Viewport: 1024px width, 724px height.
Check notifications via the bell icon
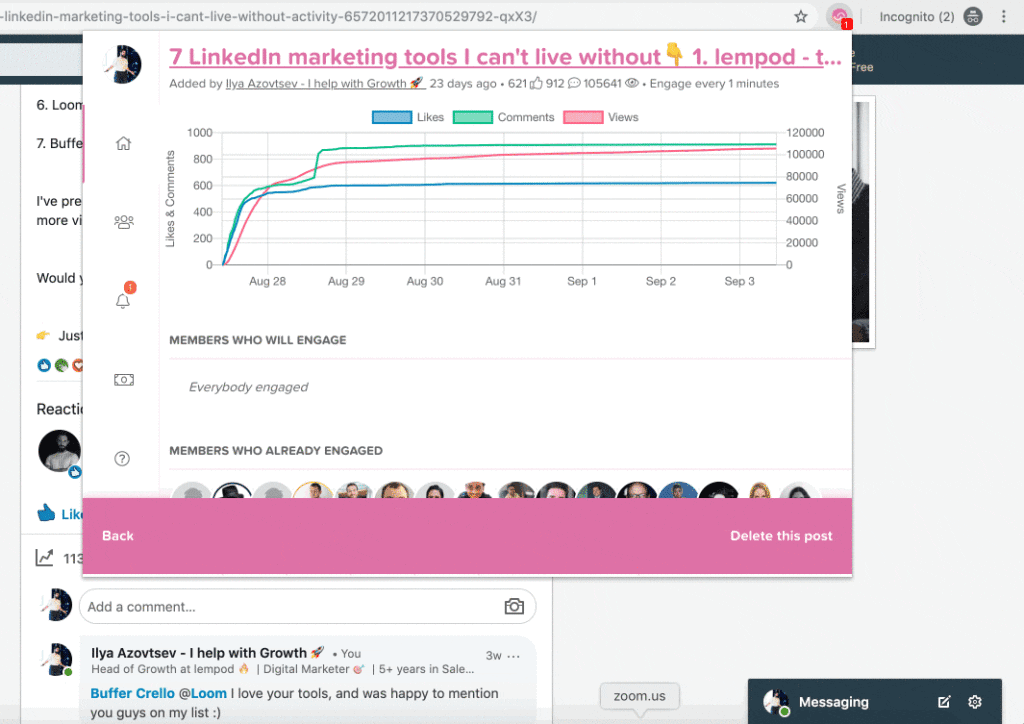pos(122,301)
